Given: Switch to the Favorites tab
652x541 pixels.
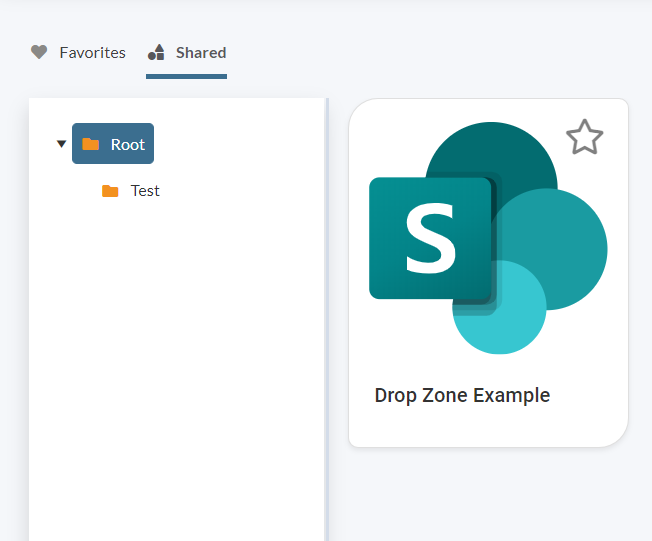Looking at the screenshot, I should (x=92, y=52).
